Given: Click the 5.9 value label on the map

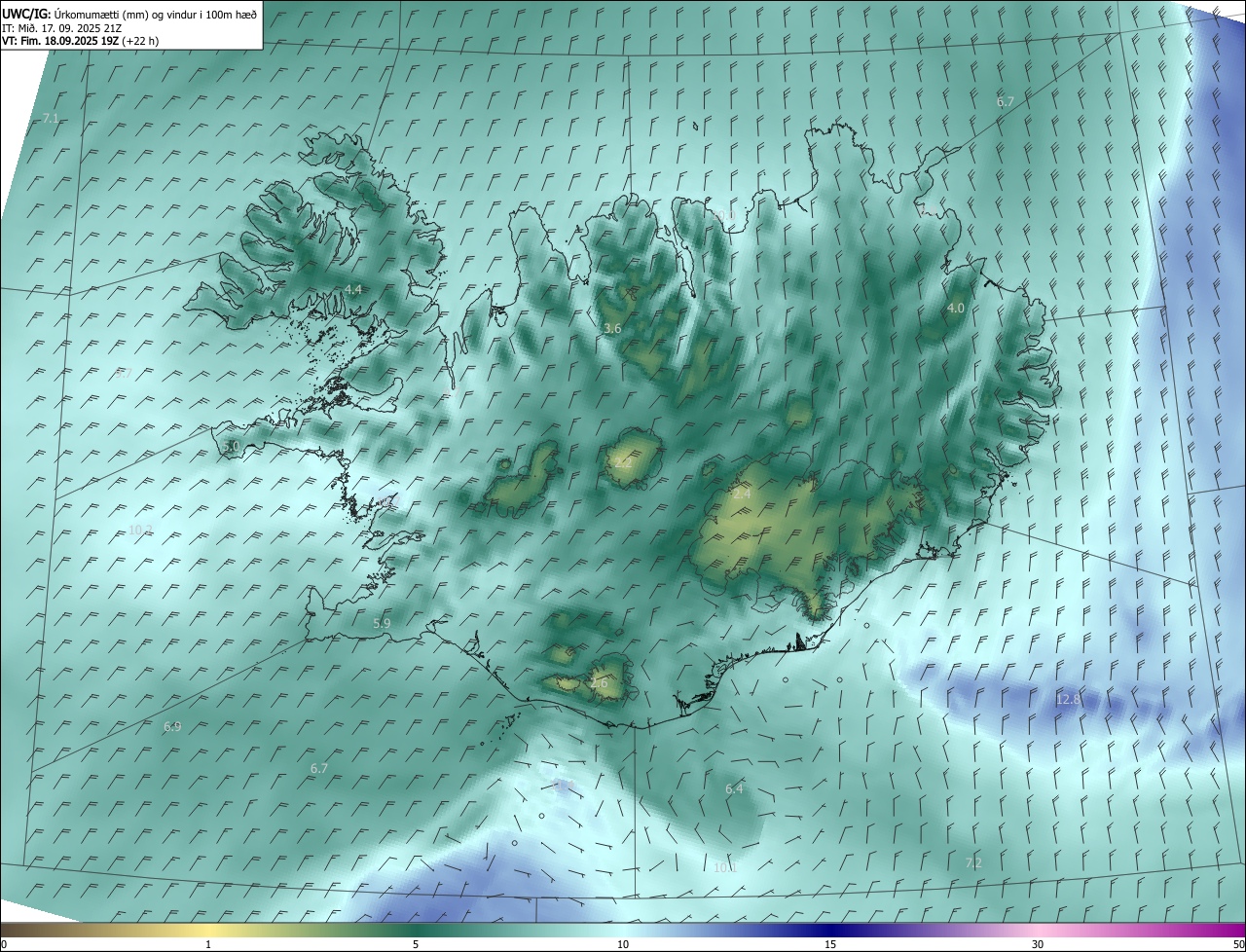Looking at the screenshot, I should [x=382, y=623].
